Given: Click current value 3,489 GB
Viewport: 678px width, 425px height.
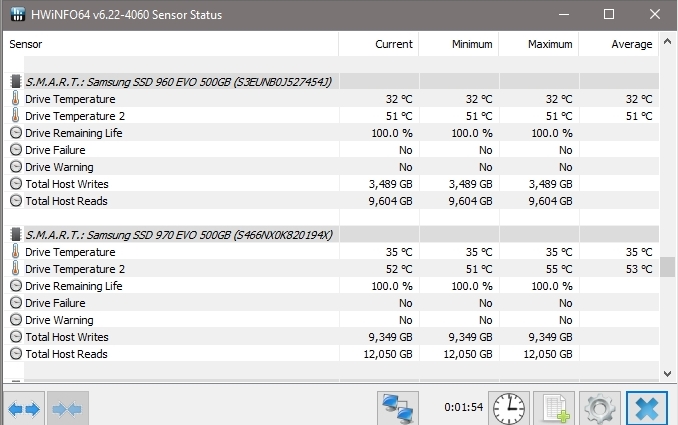Looking at the screenshot, I should point(390,184).
